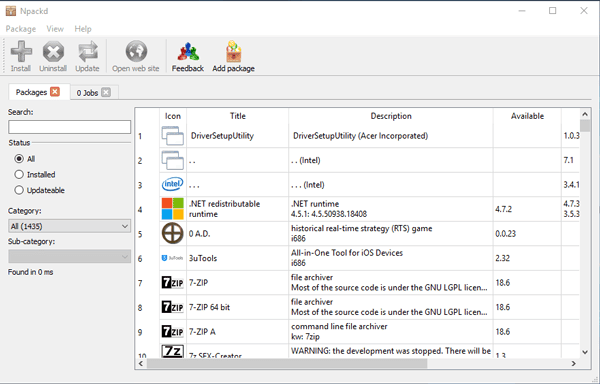Select the DriverSetupUtility row icon
Screen dimensions: 600x384
[173, 136]
